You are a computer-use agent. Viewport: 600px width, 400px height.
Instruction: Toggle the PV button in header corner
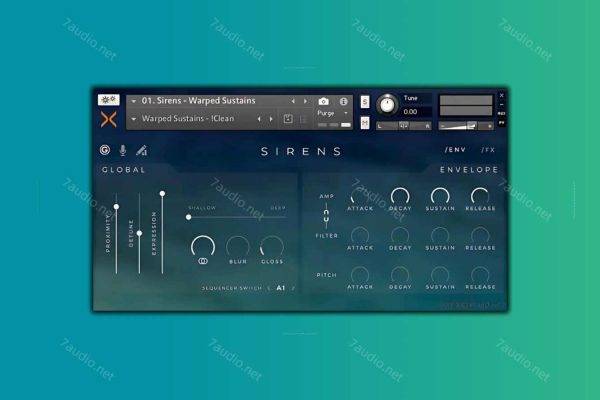click(x=501, y=122)
